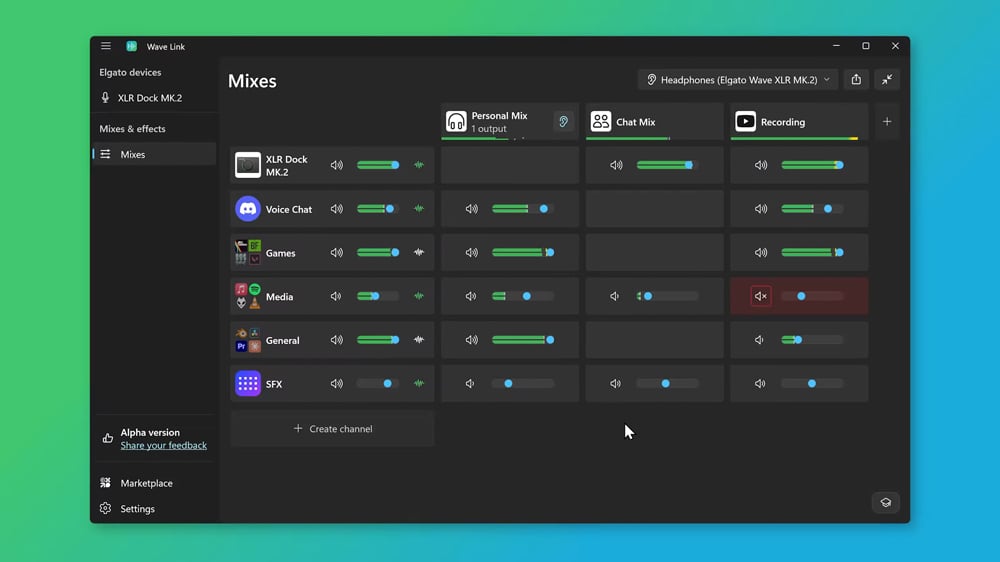Image resolution: width=1000 pixels, height=562 pixels.
Task: Click the Games channel app icons
Action: [x=247, y=253]
